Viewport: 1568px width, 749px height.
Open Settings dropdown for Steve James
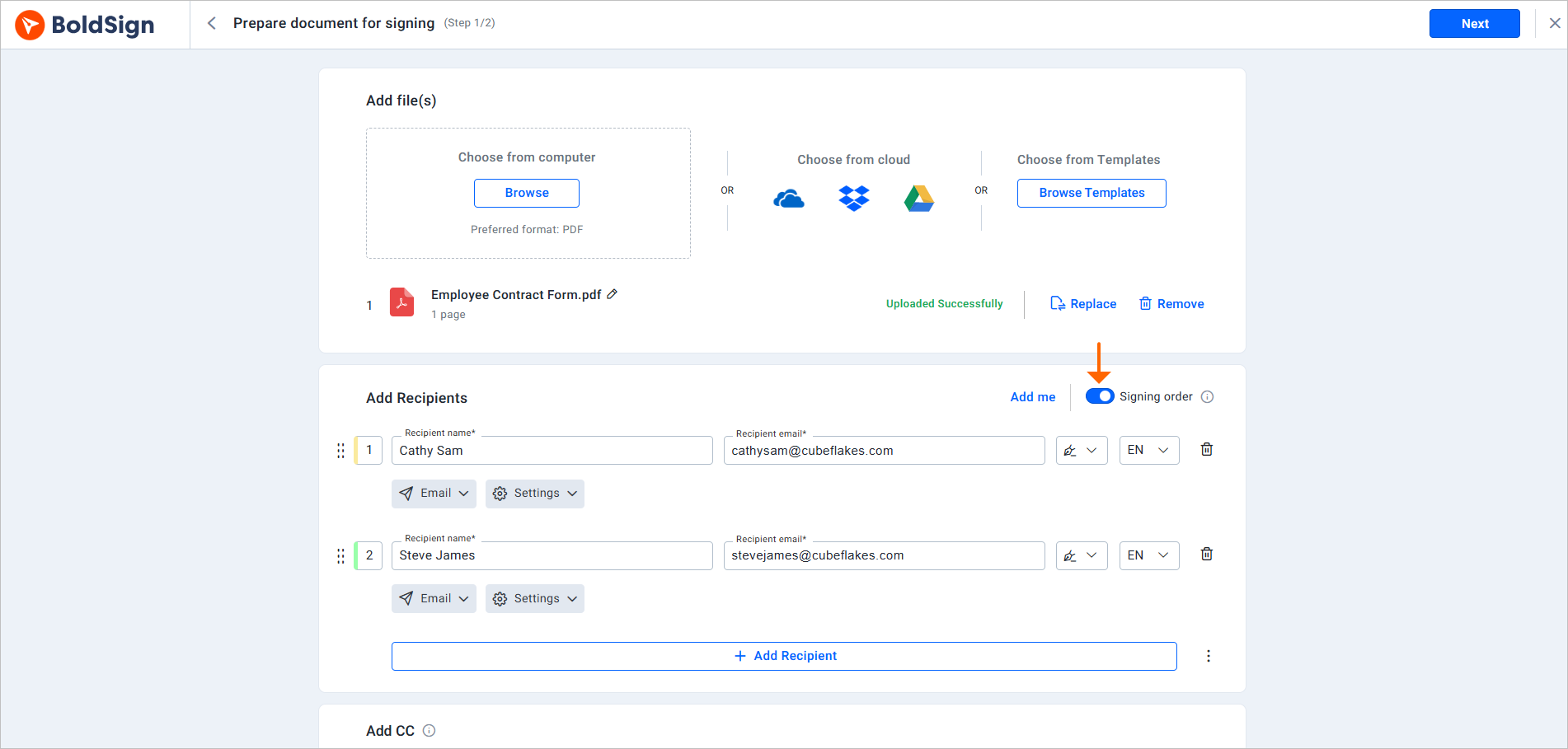tap(534, 598)
